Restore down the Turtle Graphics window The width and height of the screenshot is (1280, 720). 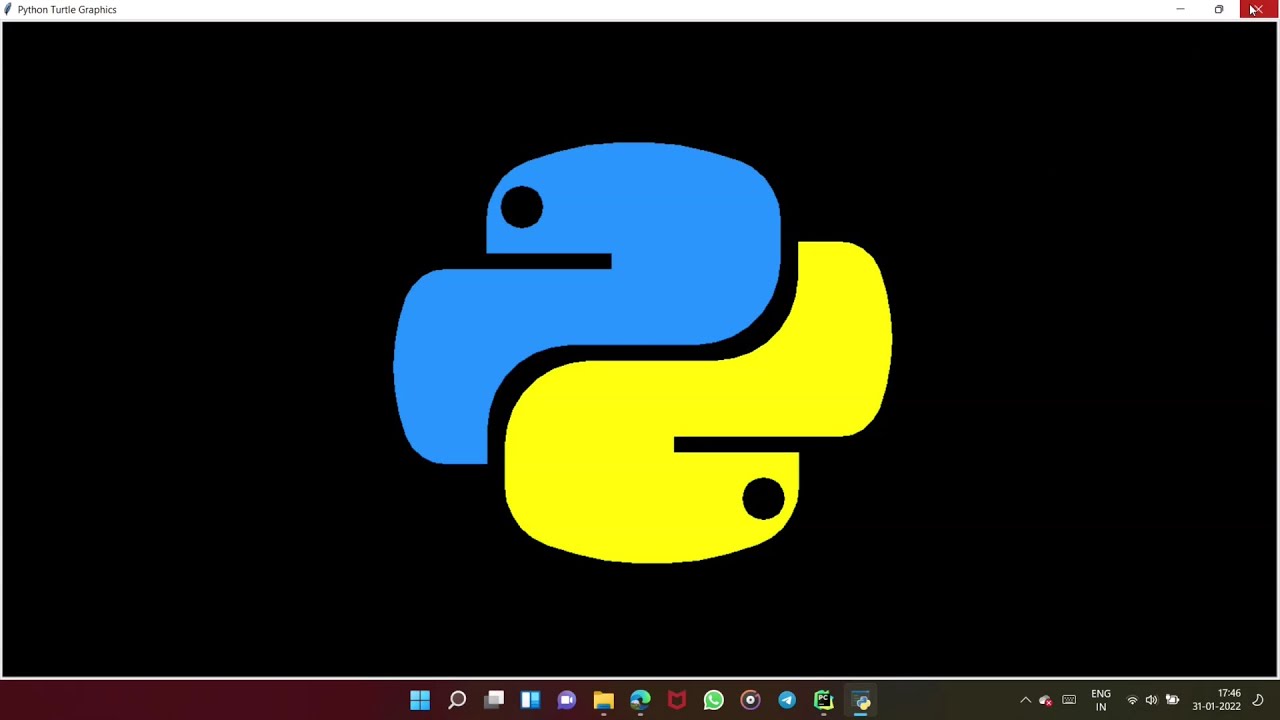pyautogui.click(x=1219, y=9)
